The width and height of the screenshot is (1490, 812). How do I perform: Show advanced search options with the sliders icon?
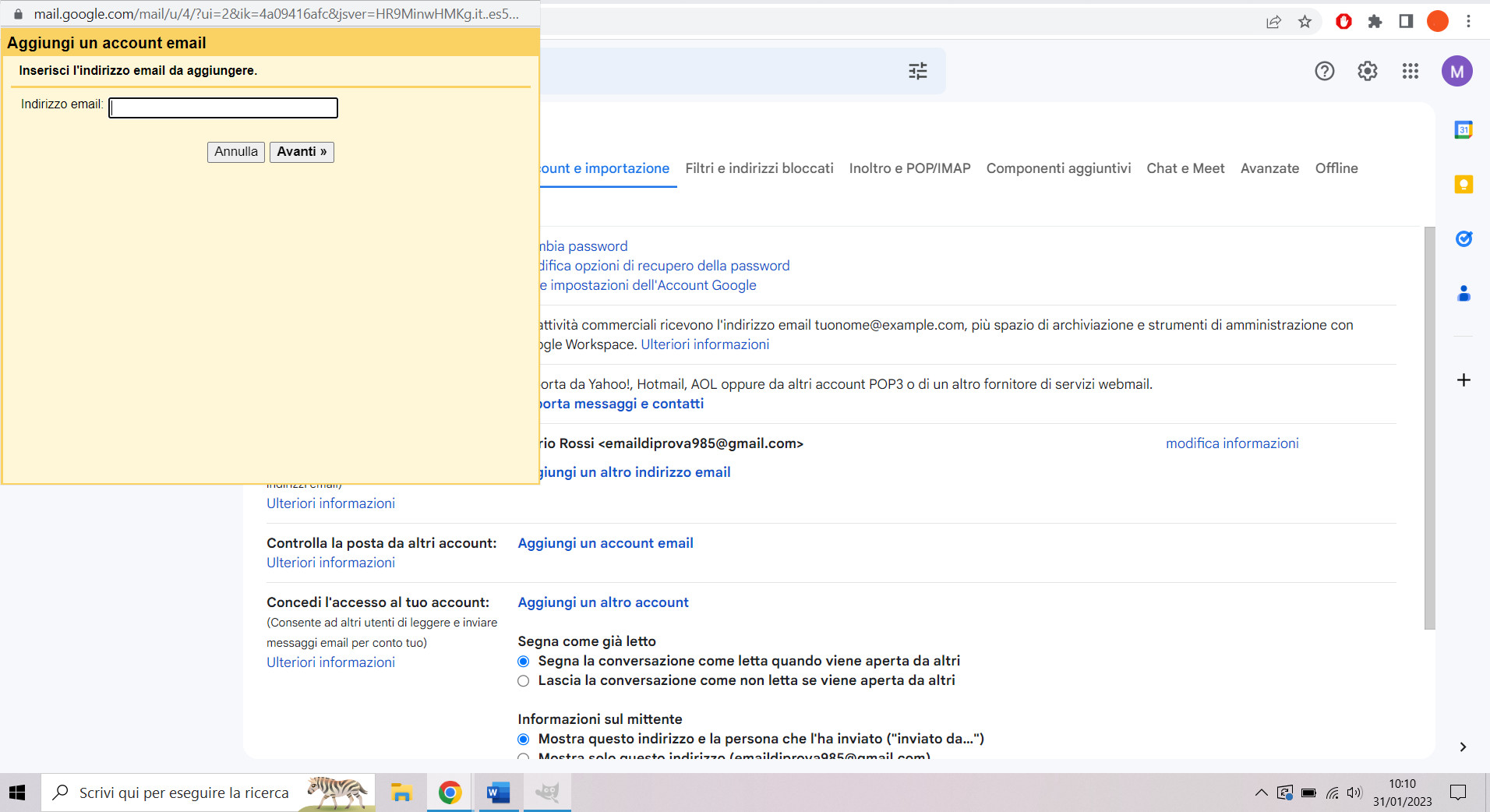click(917, 71)
